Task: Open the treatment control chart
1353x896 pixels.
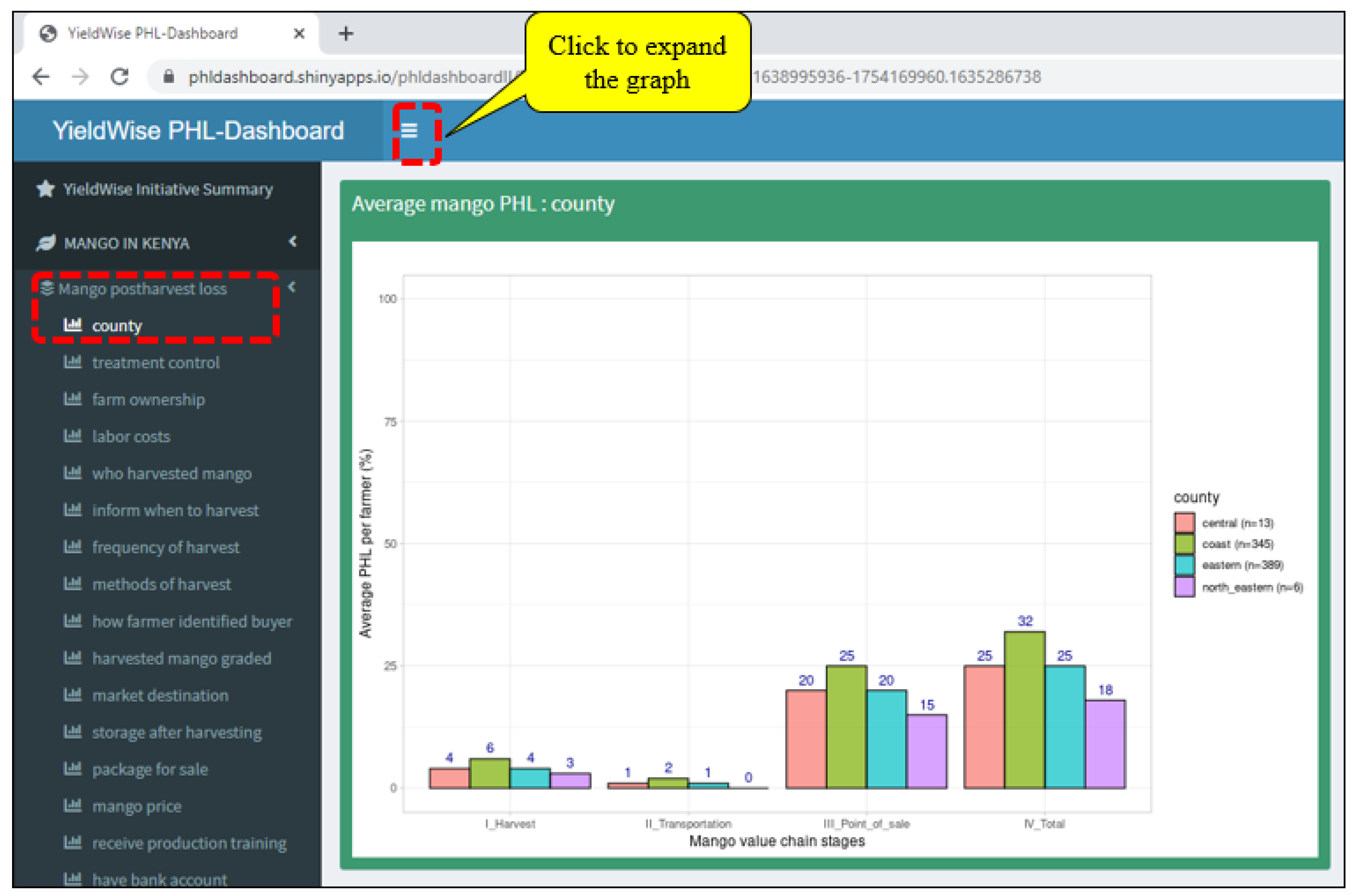Action: click(155, 362)
